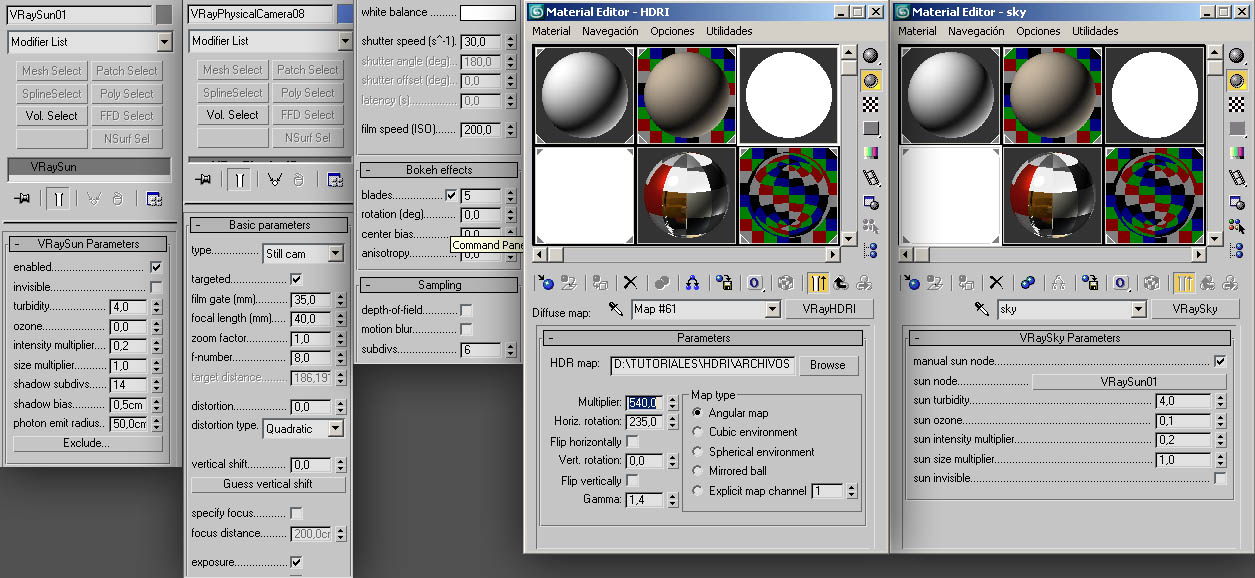This screenshot has width=1255, height=578.
Task: Click white balance color swatch
Action: click(487, 13)
